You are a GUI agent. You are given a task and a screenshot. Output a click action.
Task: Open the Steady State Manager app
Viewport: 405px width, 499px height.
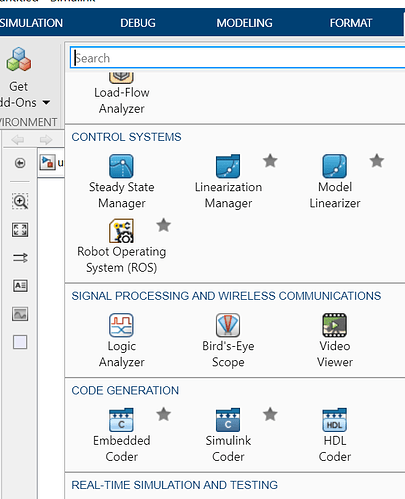point(121,181)
